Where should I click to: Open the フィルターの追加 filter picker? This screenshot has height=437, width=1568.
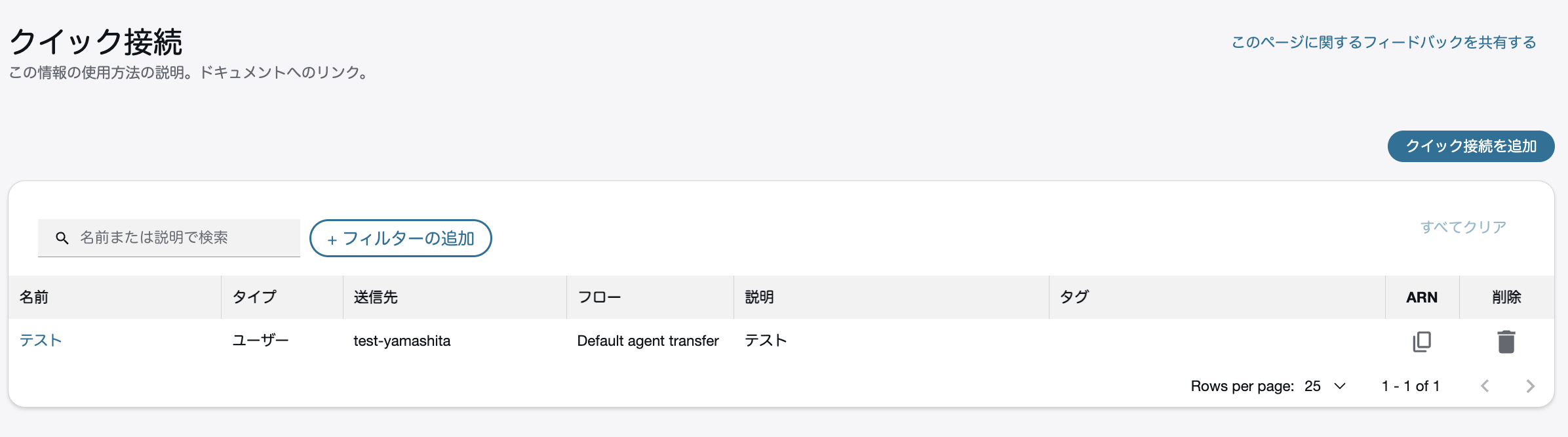coord(401,238)
